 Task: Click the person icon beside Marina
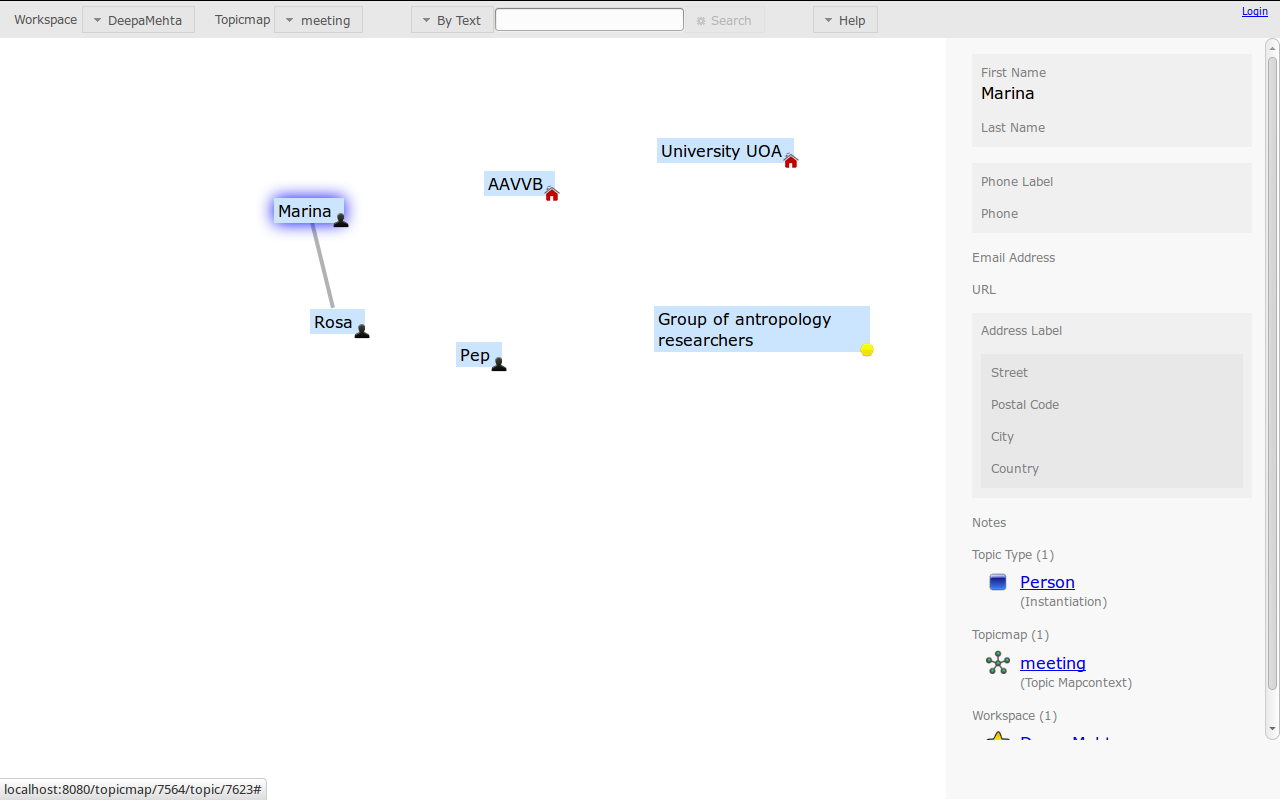(341, 220)
